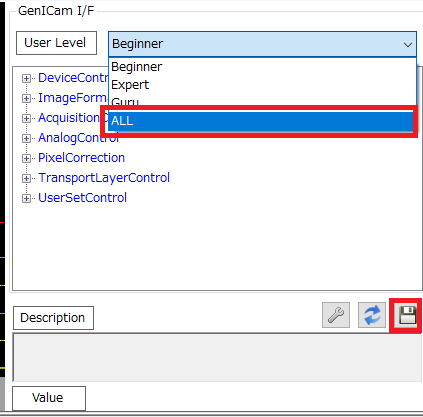423x417 pixels.
Task: Click the gray Description text area
Action: (x=217, y=357)
